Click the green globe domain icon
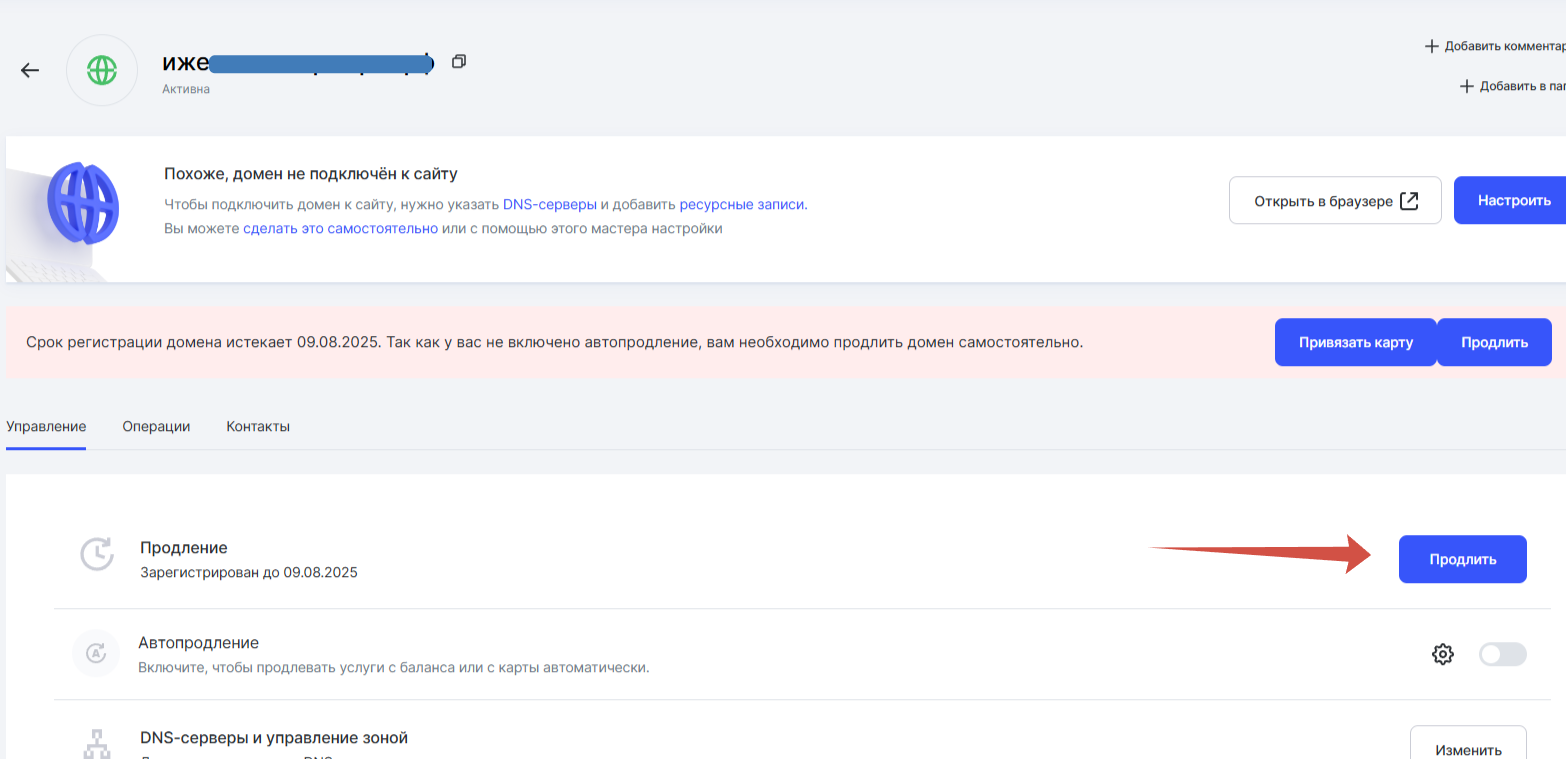1566x759 pixels. [x=101, y=70]
